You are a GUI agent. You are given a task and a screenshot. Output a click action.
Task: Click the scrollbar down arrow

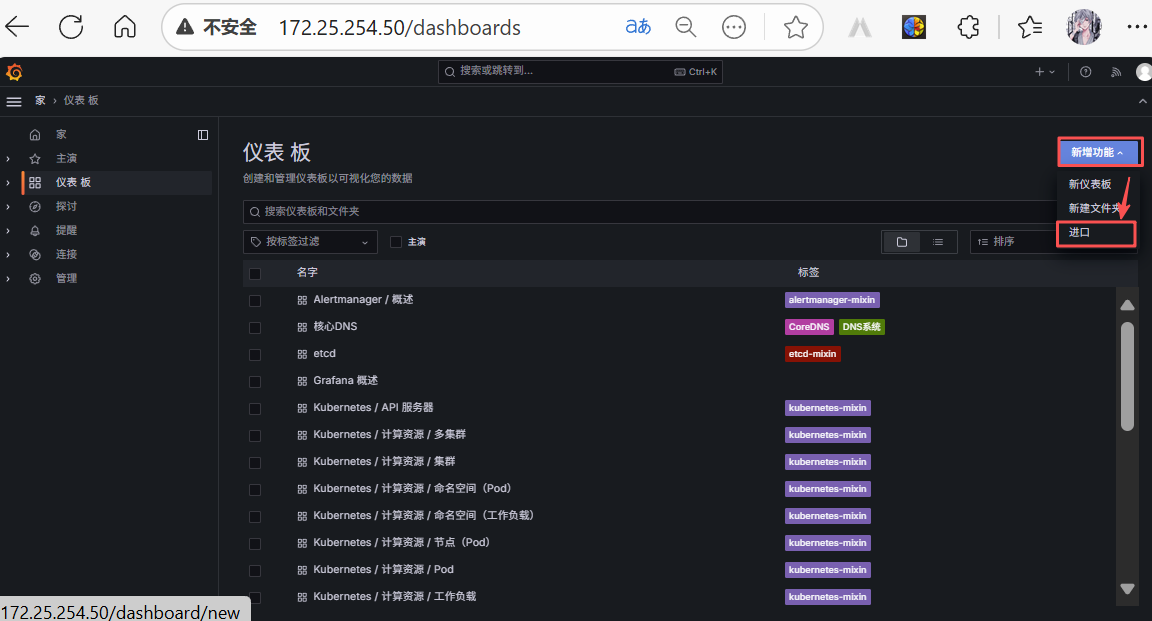(x=1127, y=589)
